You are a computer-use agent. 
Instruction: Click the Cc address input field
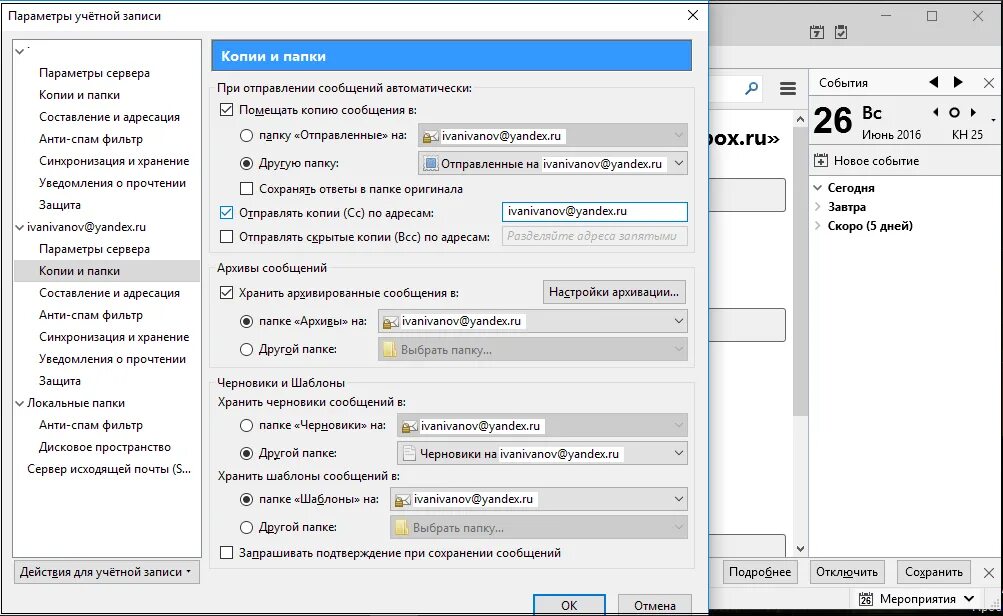[x=595, y=212]
